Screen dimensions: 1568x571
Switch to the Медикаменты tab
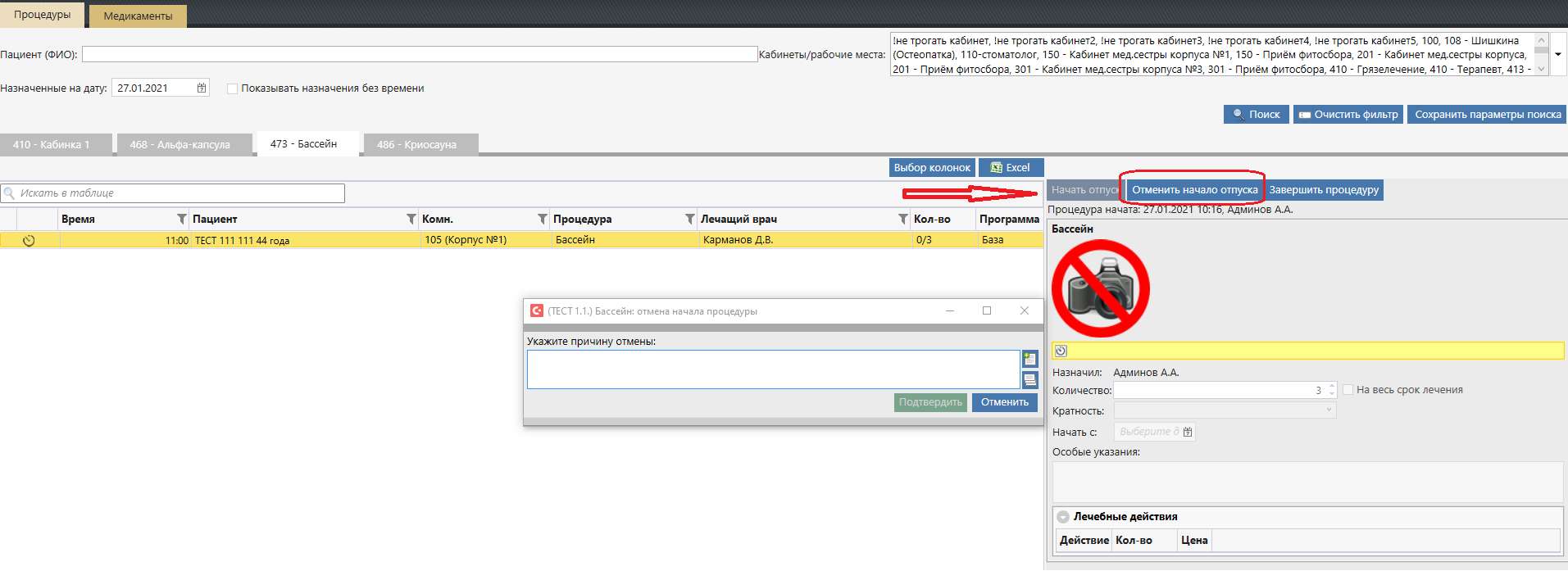(x=138, y=16)
